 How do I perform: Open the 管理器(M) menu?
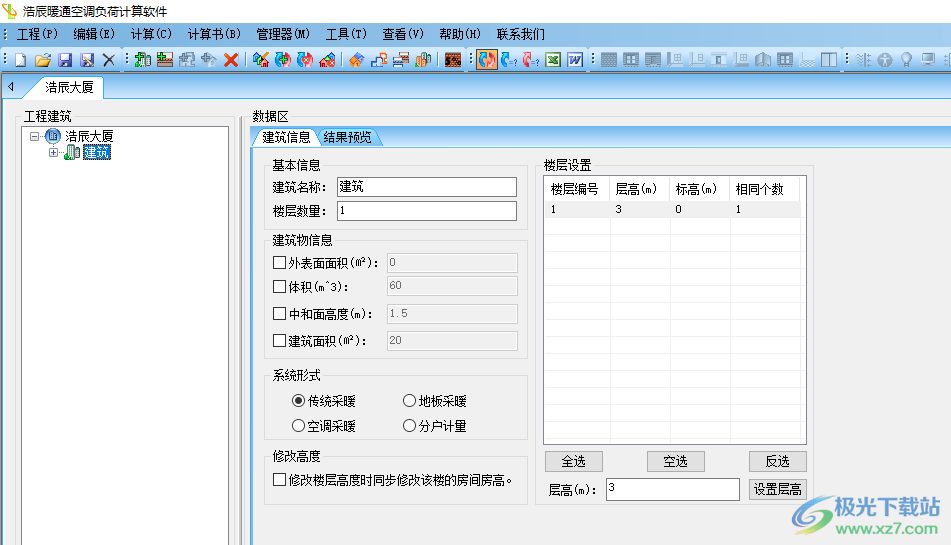pyautogui.click(x=283, y=34)
